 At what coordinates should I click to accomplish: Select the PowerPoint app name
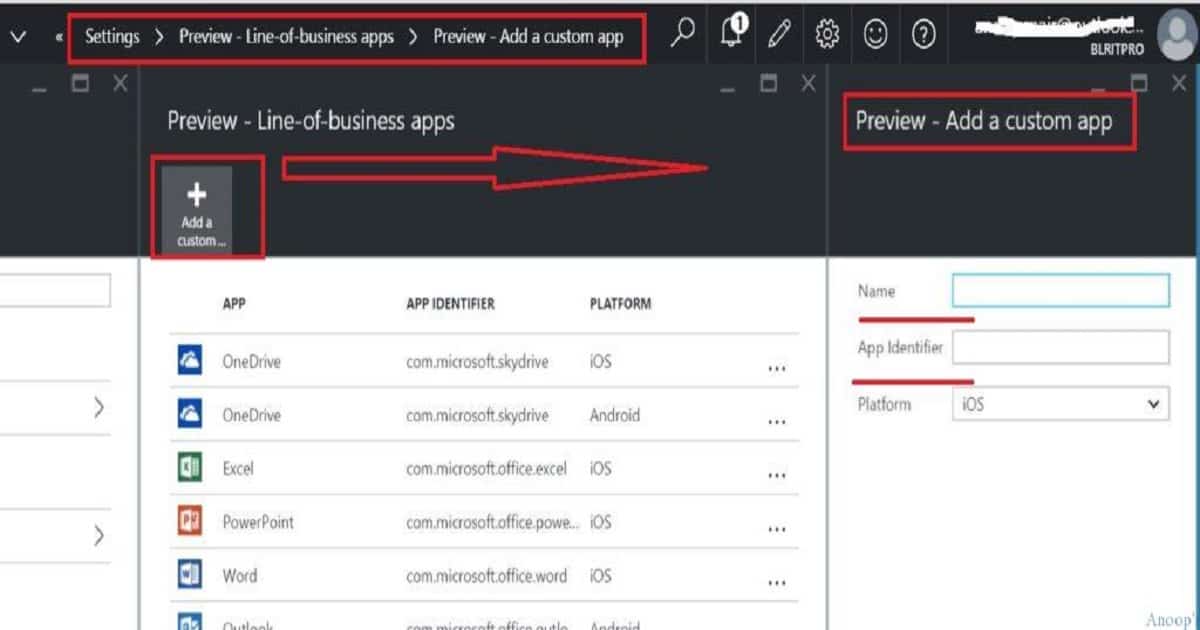[x=258, y=521]
